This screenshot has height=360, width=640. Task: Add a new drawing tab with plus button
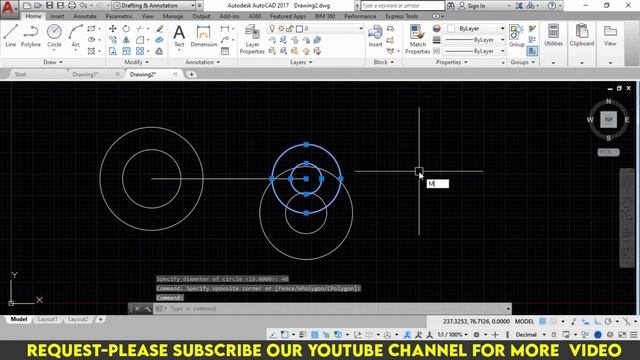[x=191, y=74]
